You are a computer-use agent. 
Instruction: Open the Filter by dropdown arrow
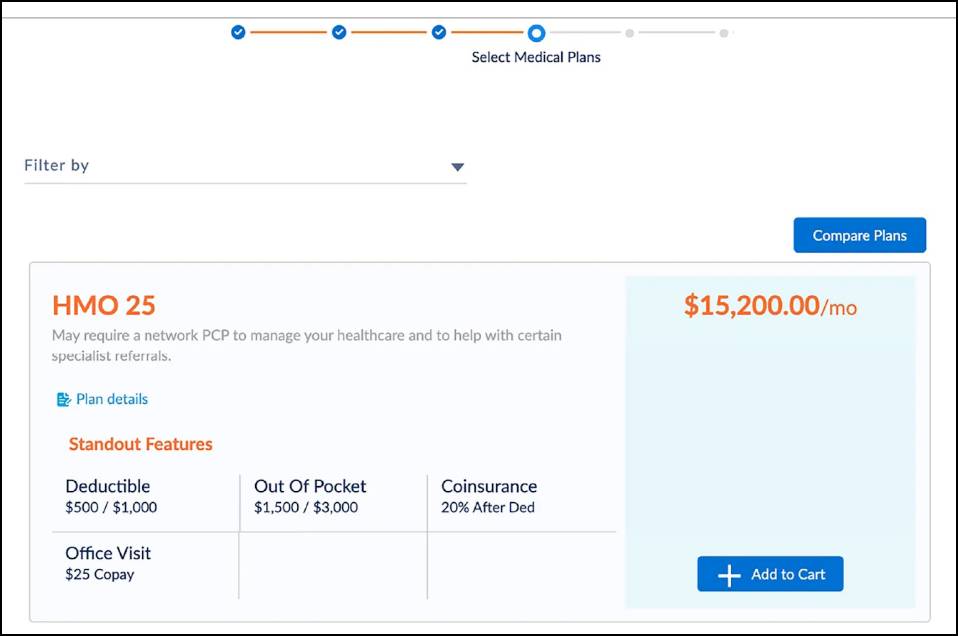pyautogui.click(x=457, y=167)
